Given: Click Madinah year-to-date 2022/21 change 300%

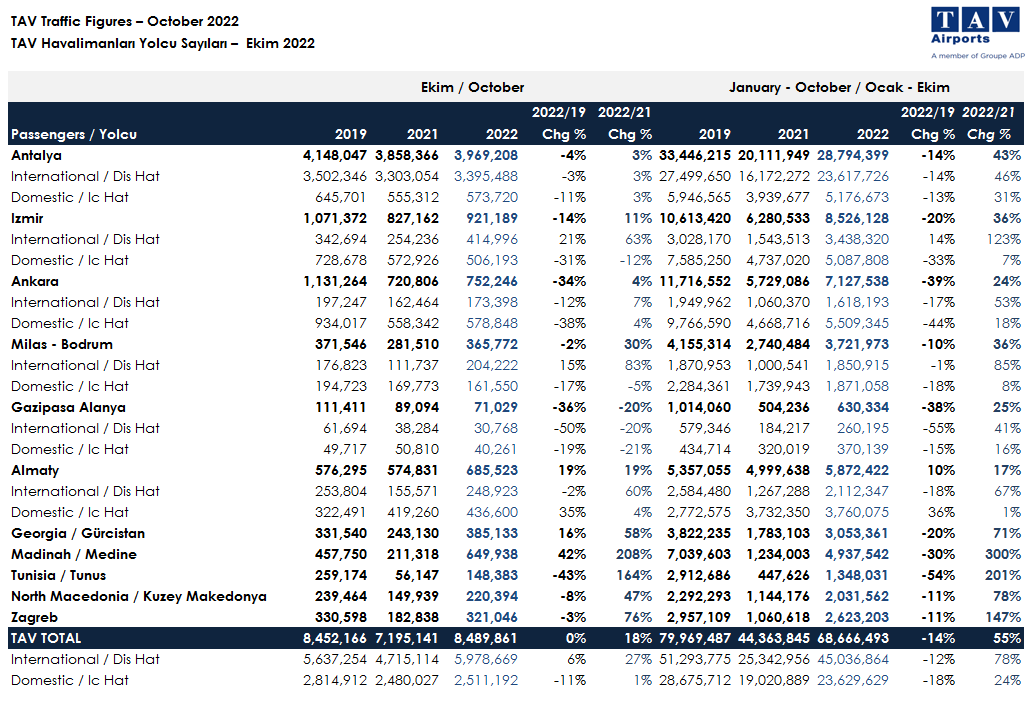Looking at the screenshot, I should pos(1003,554).
